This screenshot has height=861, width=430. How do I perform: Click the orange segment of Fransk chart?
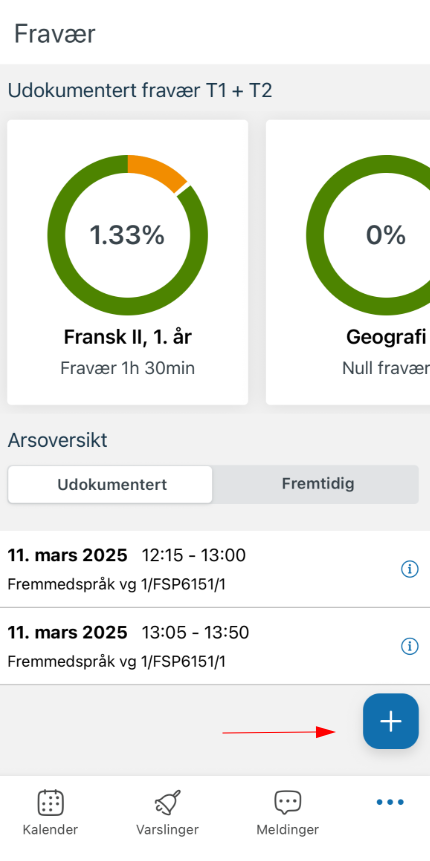click(155, 171)
